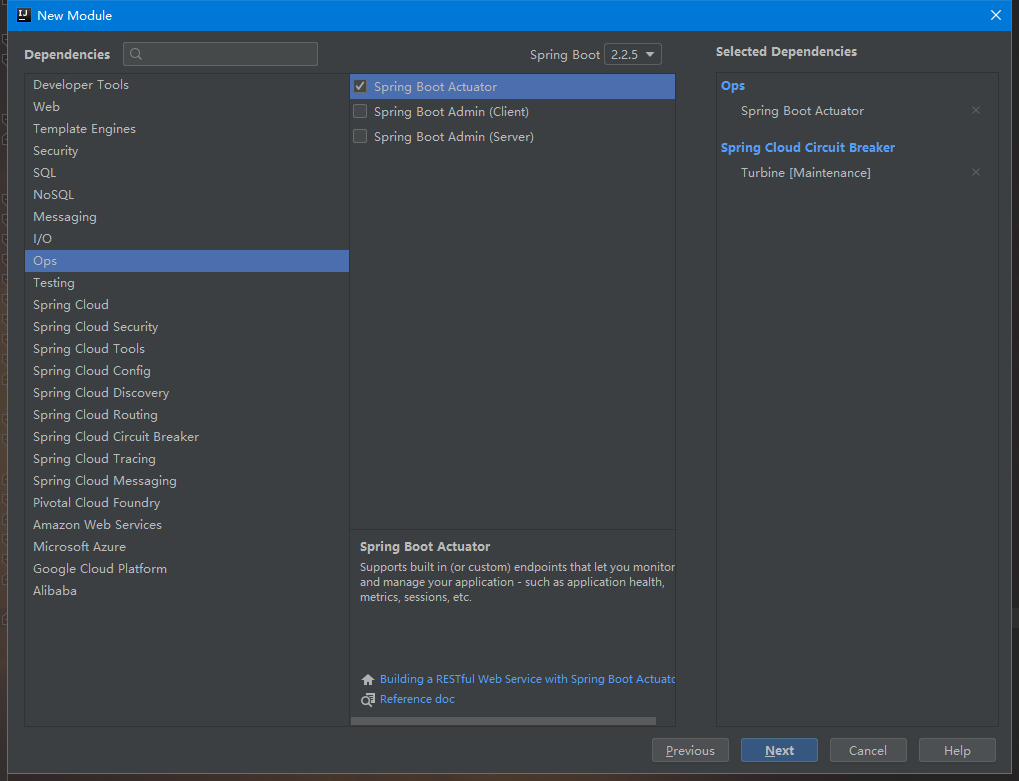Click the search magnifier icon
The image size is (1019, 781).
click(x=136, y=54)
